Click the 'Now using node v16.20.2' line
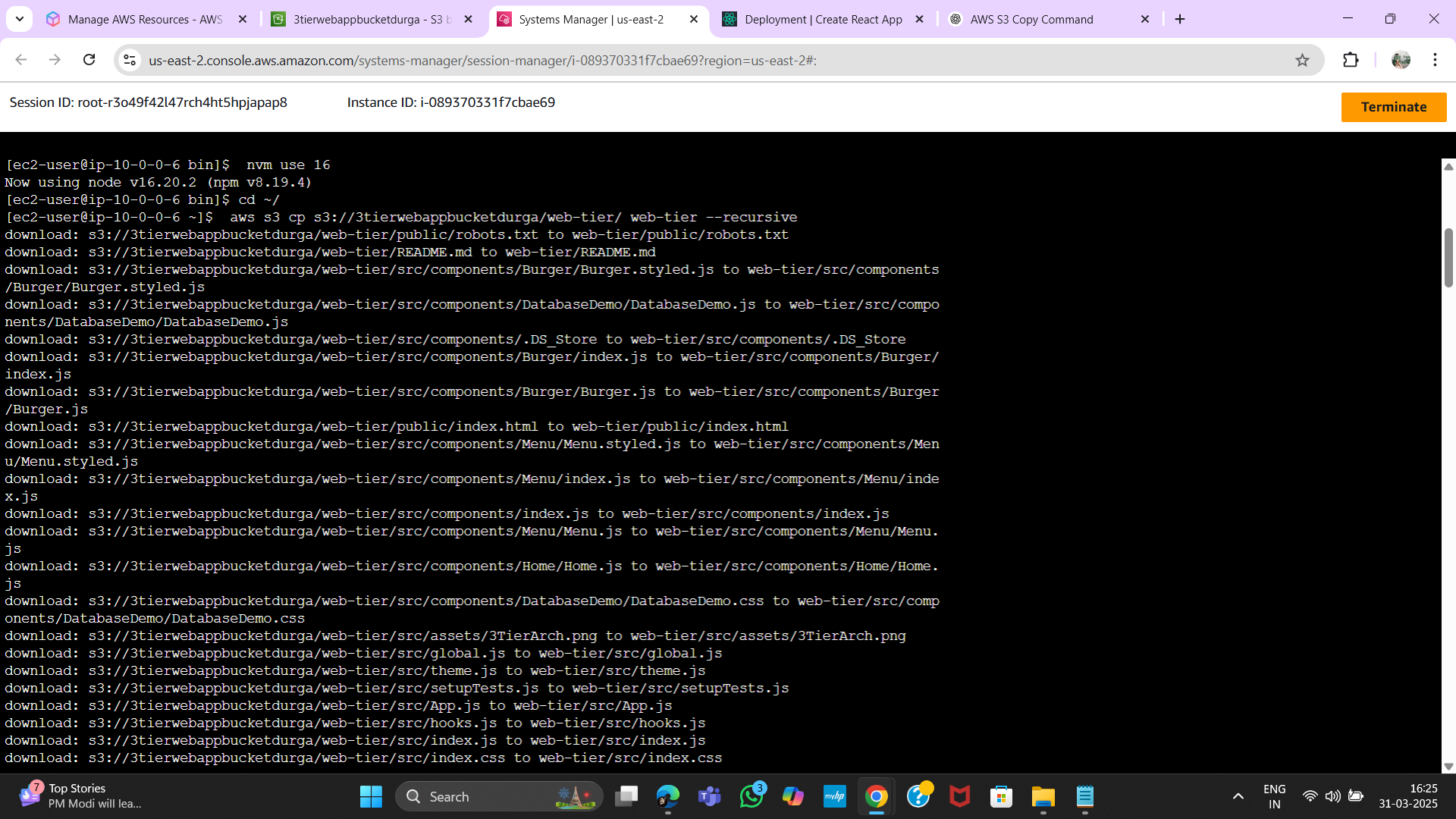This screenshot has height=819, width=1456. coord(158,182)
